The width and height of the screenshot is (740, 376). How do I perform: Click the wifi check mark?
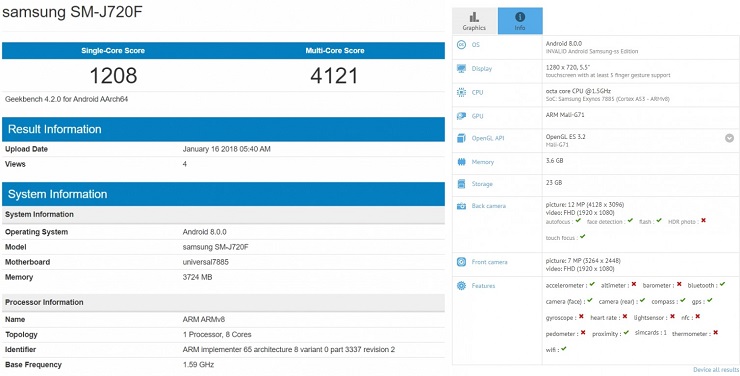[x=563, y=349]
